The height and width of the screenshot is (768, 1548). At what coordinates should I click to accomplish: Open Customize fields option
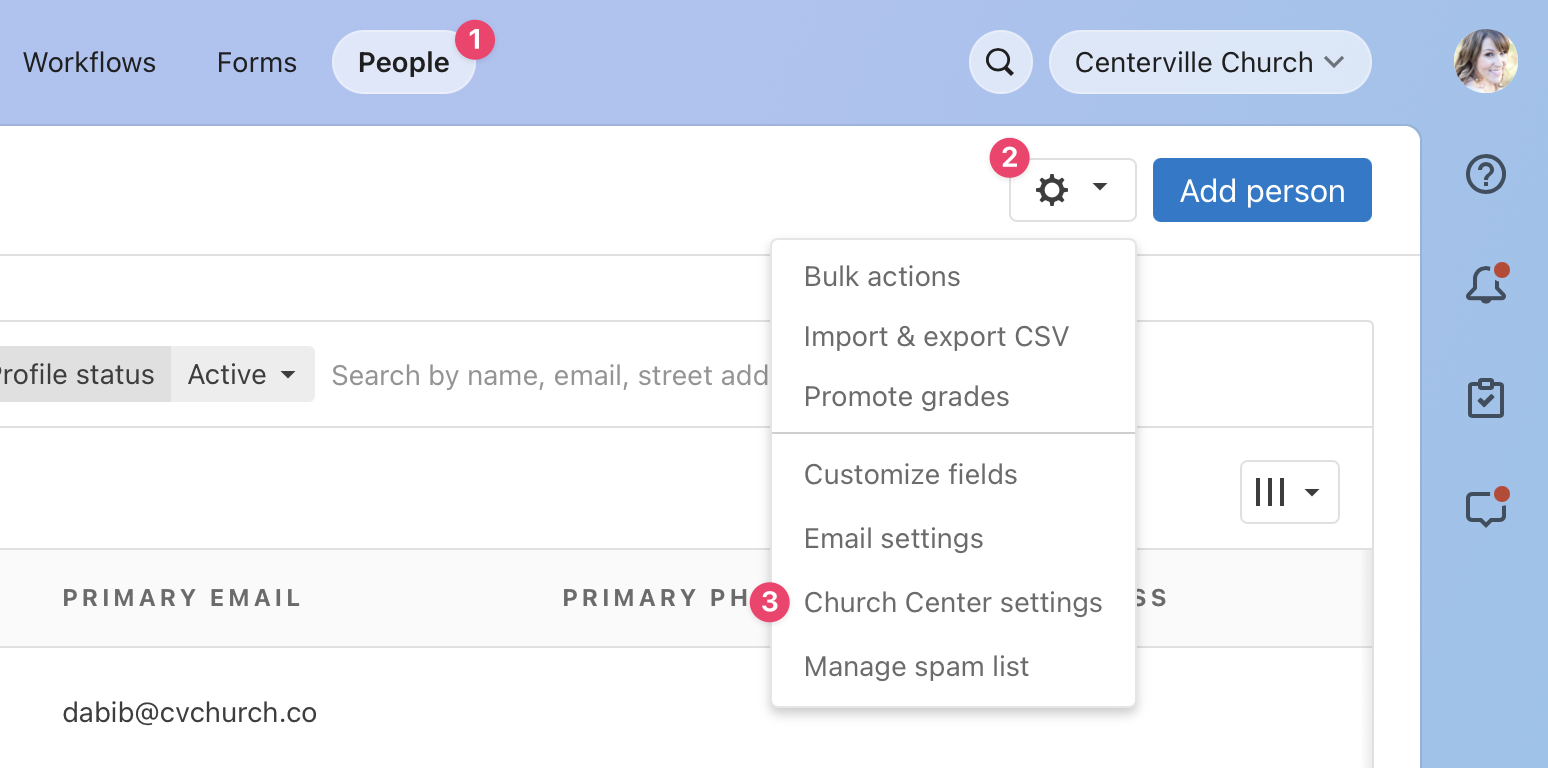[910, 475]
